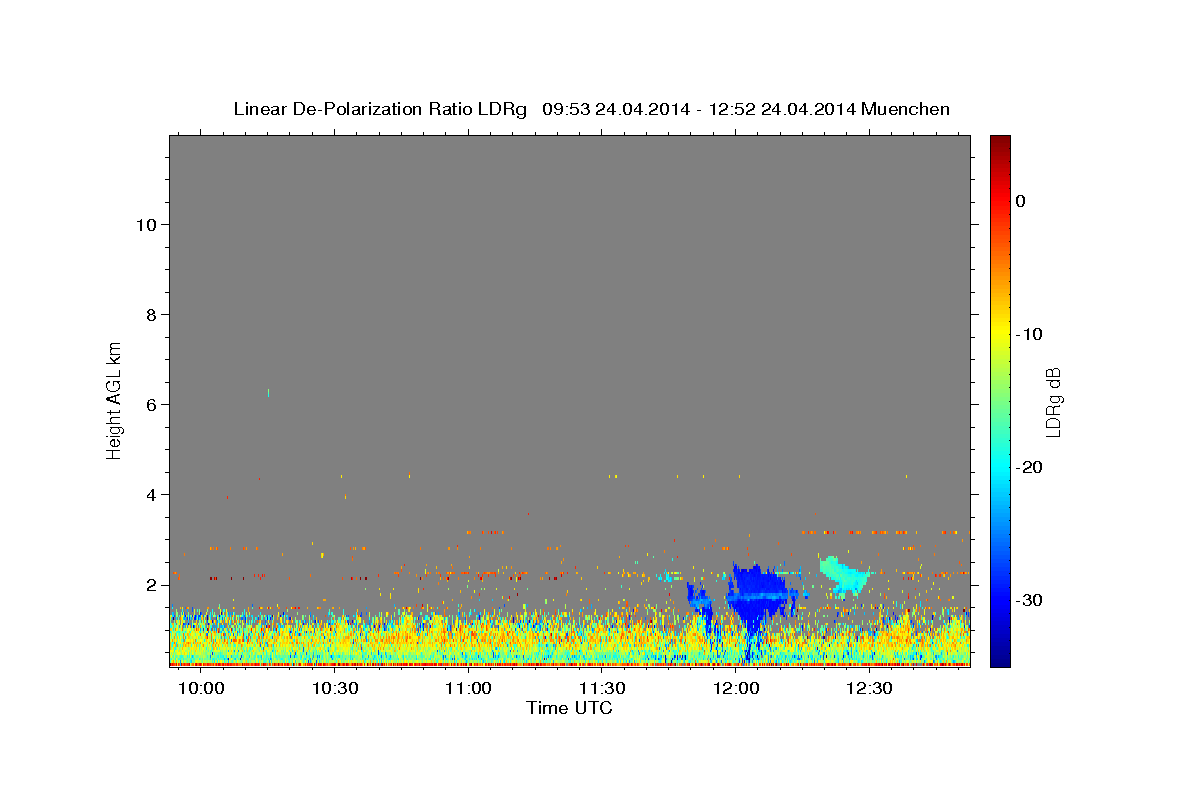Click the height tick label 8
The image size is (1200, 800).
click(152, 315)
